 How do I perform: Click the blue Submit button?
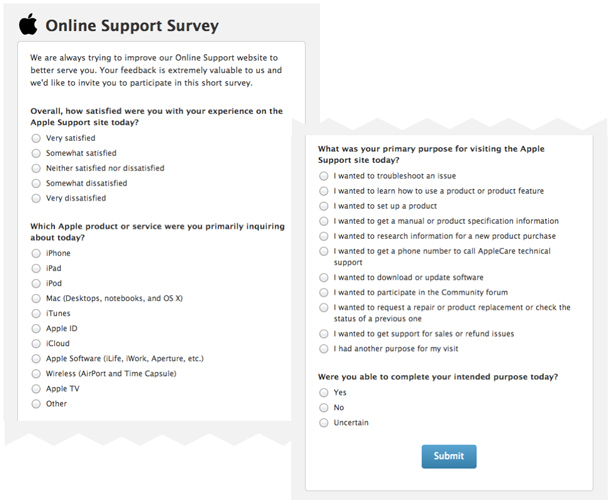click(x=449, y=457)
